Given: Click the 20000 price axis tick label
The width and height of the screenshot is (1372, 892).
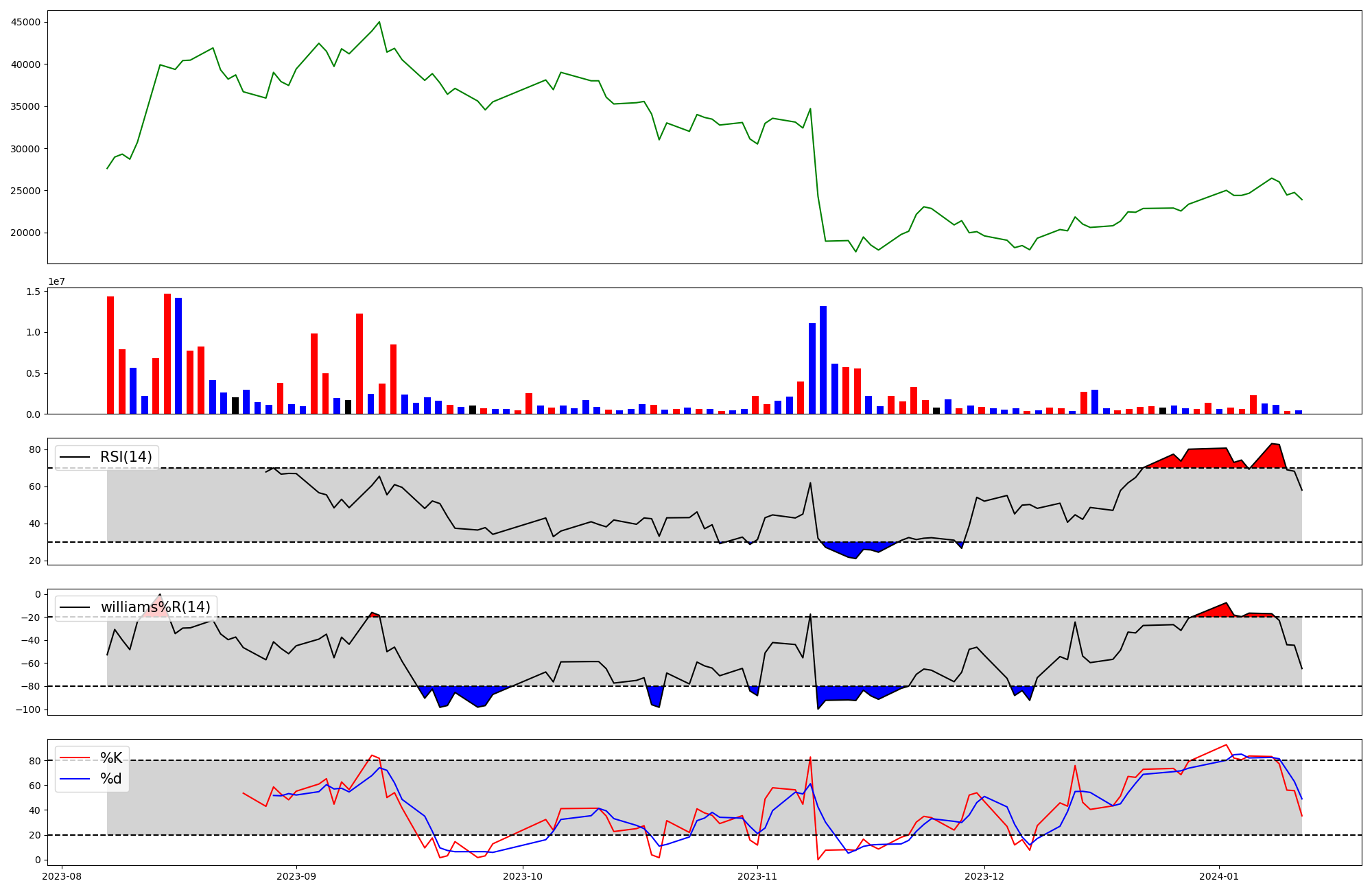Looking at the screenshot, I should [x=25, y=233].
